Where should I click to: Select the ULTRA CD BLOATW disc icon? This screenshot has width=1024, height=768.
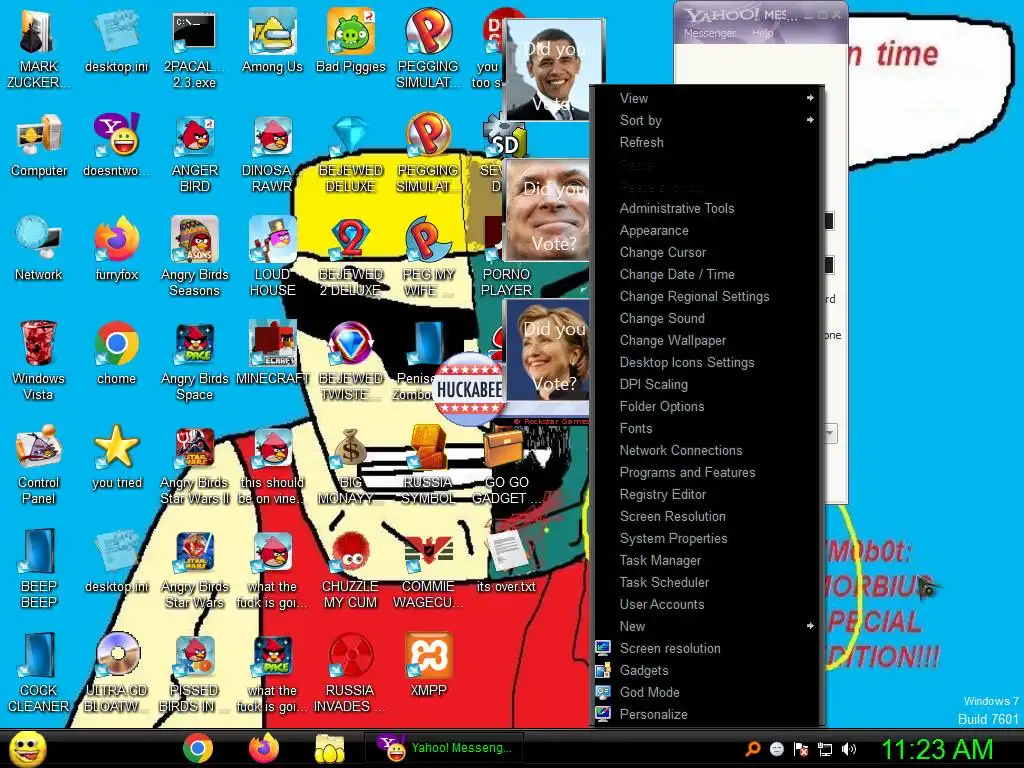117,673
